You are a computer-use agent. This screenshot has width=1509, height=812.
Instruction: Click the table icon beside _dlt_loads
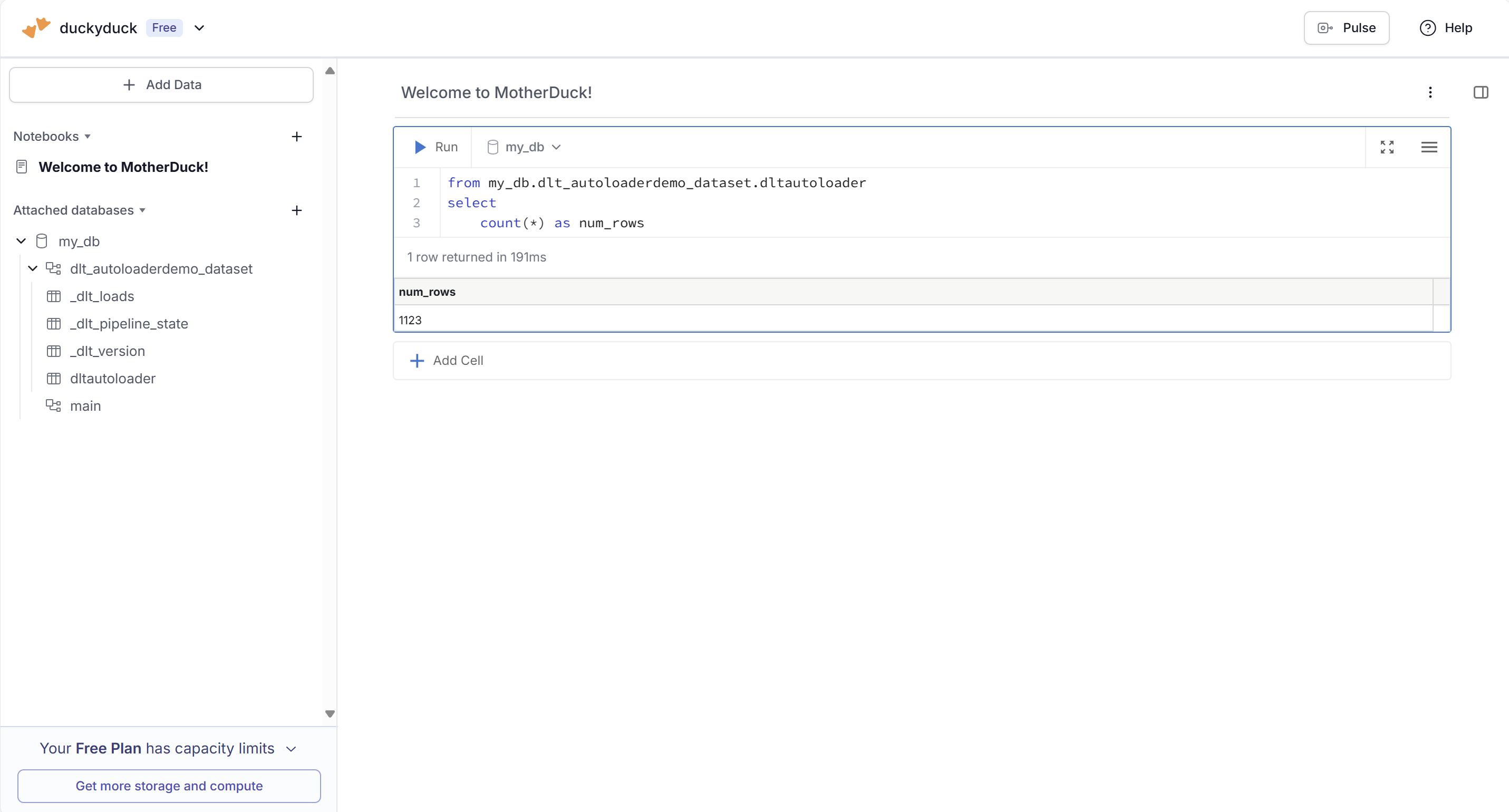pos(53,296)
